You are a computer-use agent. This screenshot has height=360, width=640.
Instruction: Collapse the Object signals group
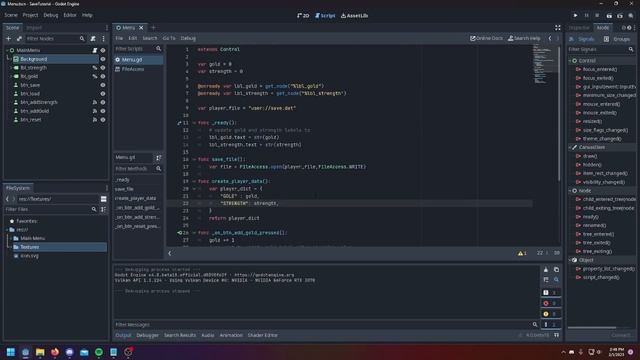coord(570,260)
